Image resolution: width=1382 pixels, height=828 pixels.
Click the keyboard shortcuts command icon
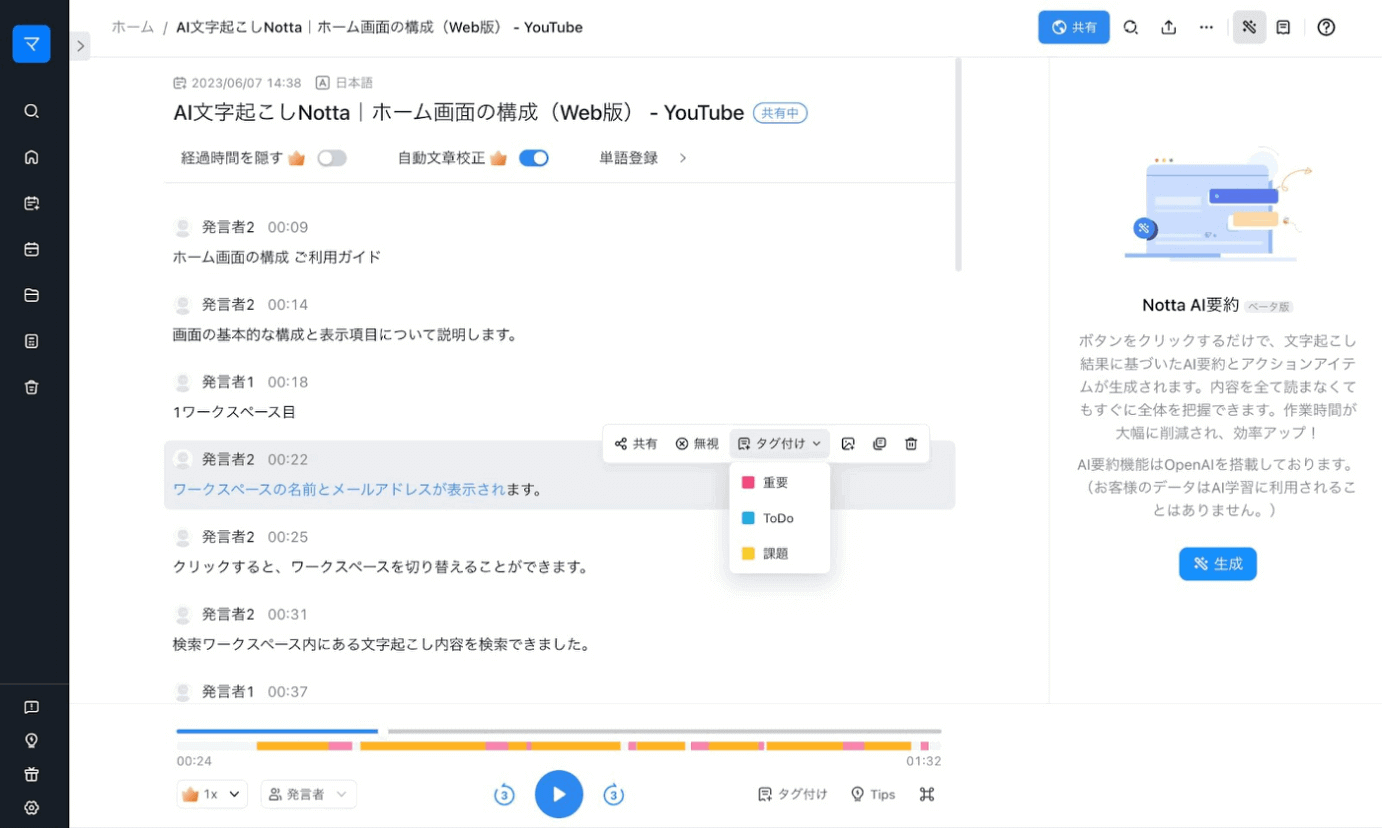tap(927, 794)
